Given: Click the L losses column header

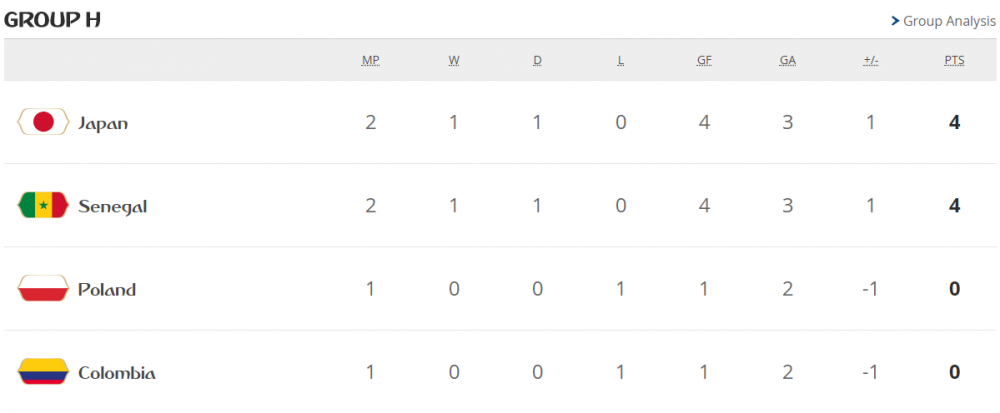Looking at the screenshot, I should 621,60.
